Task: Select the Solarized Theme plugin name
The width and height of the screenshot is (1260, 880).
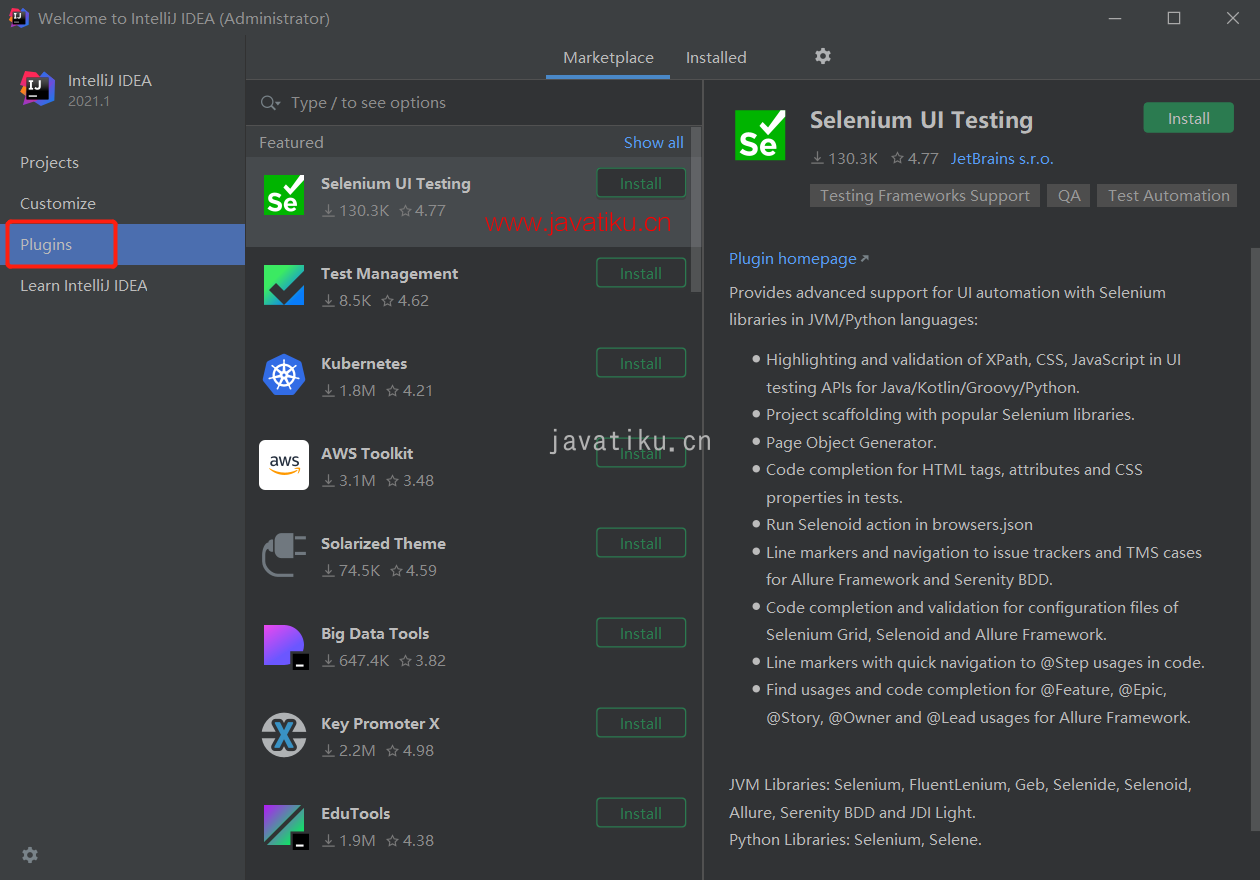Action: tap(383, 543)
